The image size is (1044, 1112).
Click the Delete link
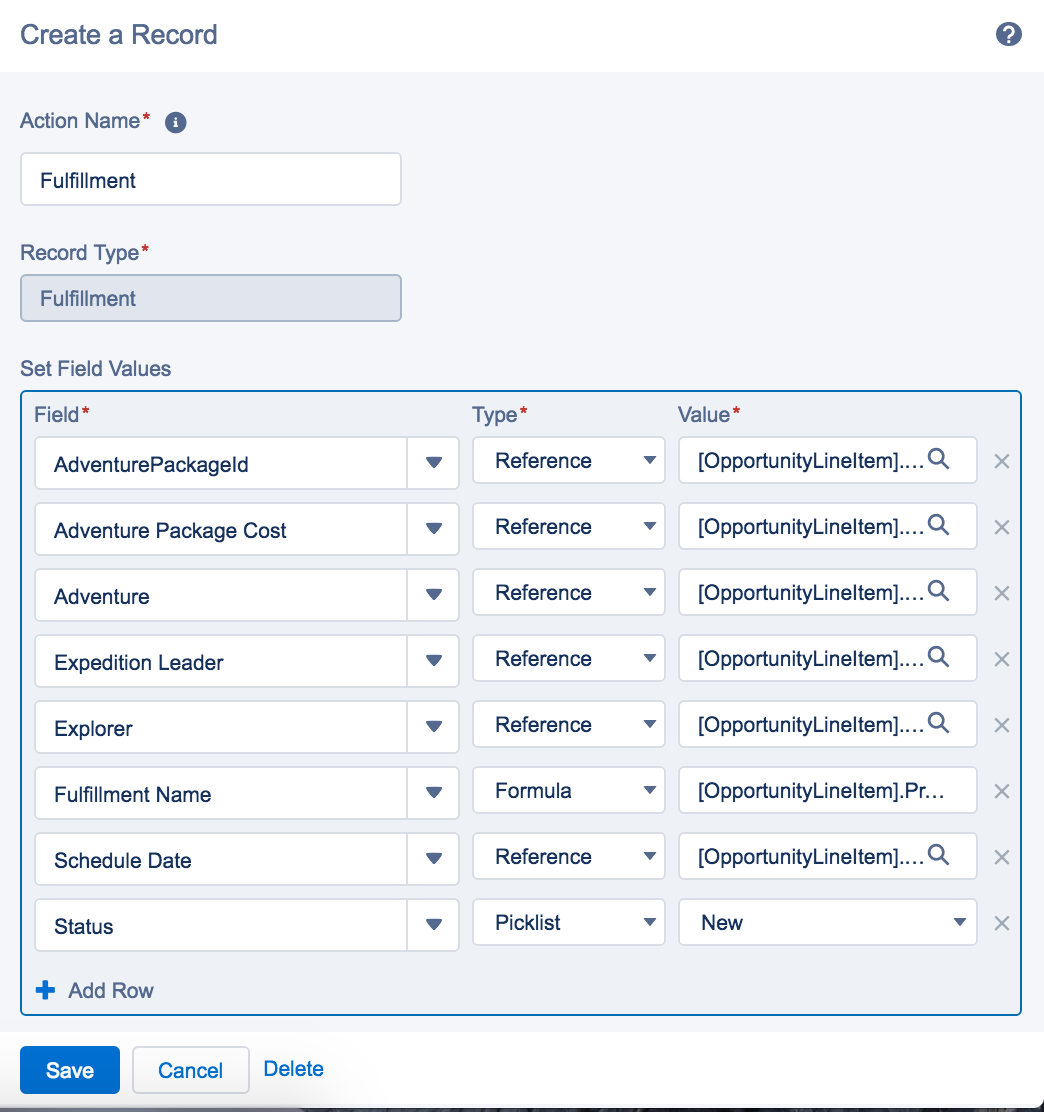pyautogui.click(x=293, y=1068)
